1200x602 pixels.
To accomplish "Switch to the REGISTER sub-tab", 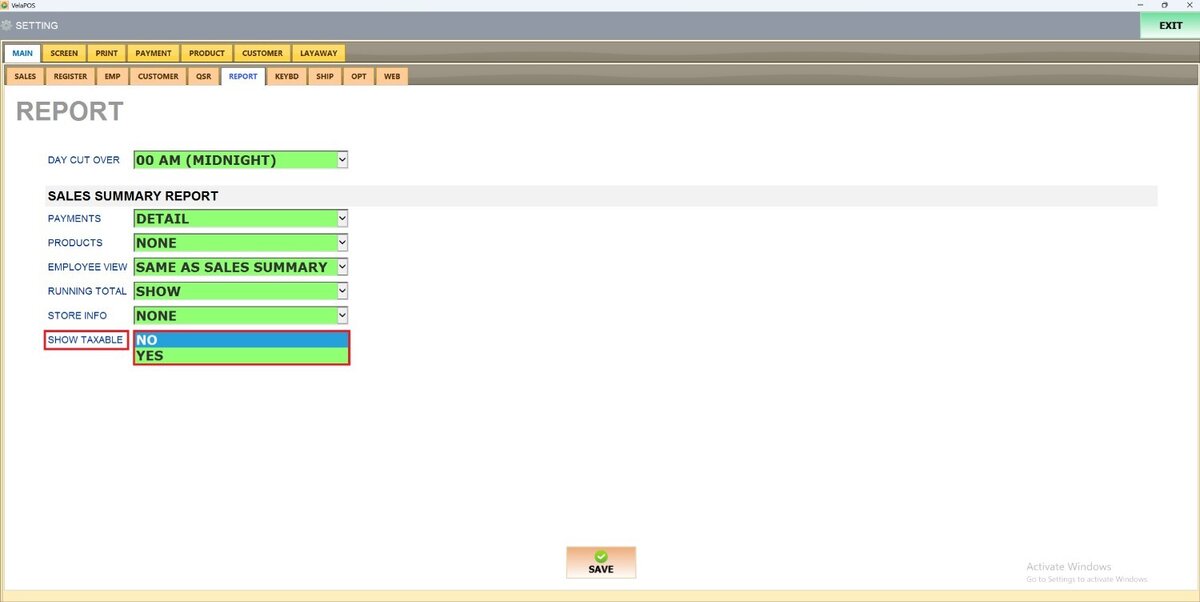I will 70,76.
